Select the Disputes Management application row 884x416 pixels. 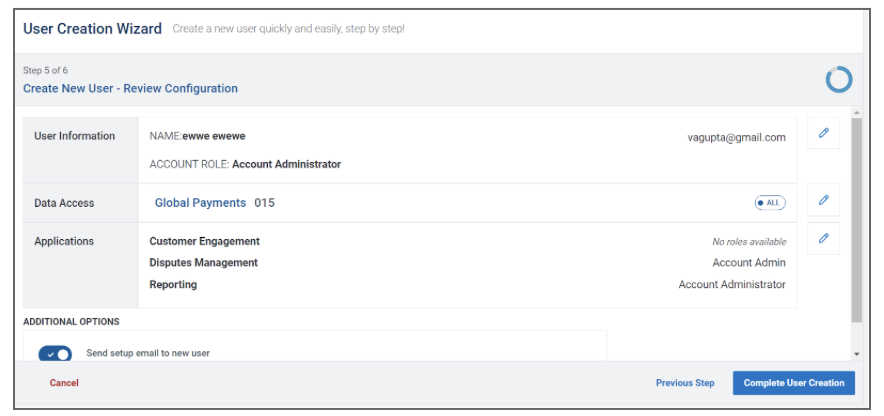point(203,263)
